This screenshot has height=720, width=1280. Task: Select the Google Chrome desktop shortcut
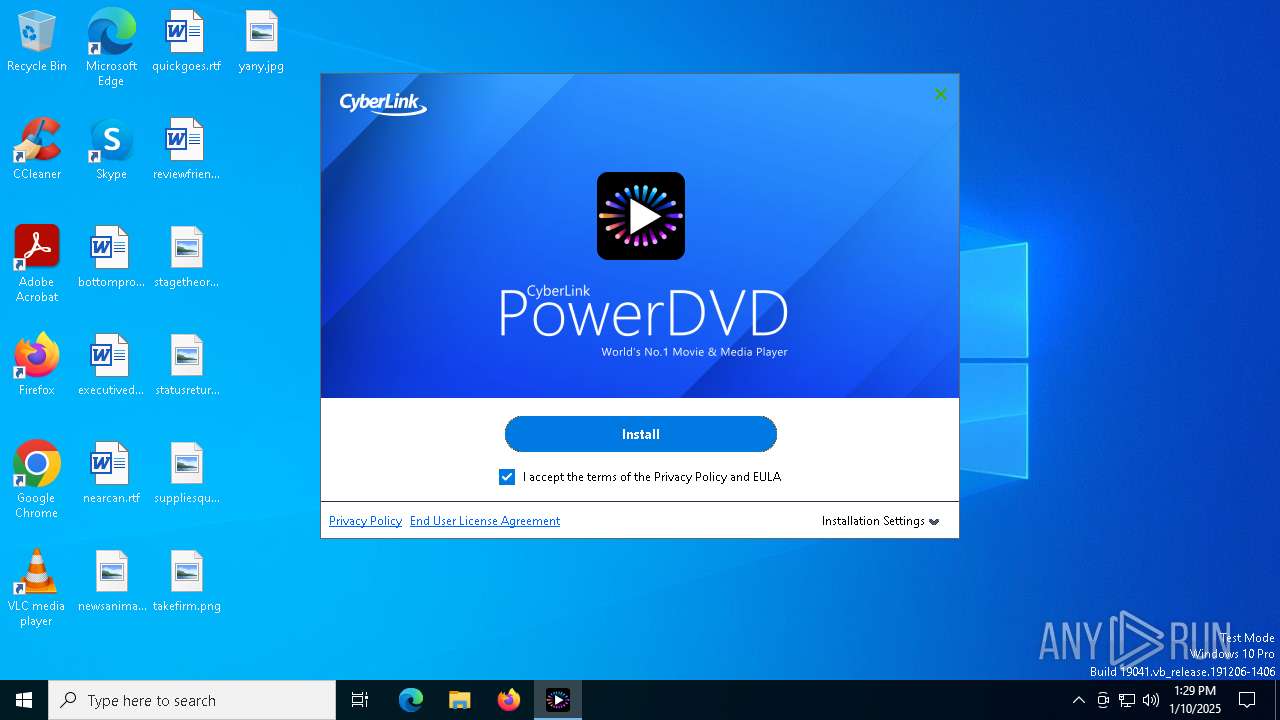pyautogui.click(x=37, y=480)
